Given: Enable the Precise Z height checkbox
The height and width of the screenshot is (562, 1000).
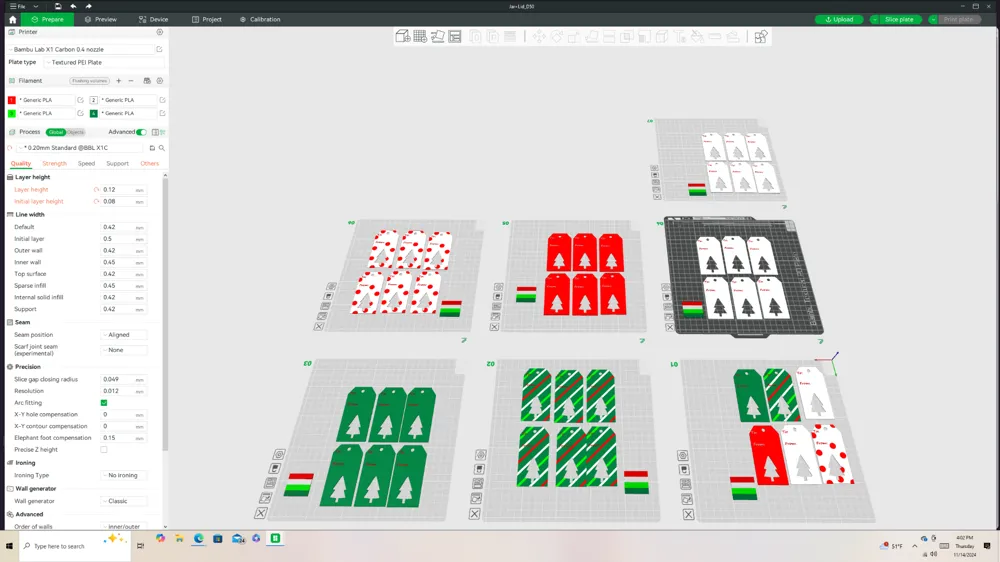Looking at the screenshot, I should (104, 450).
